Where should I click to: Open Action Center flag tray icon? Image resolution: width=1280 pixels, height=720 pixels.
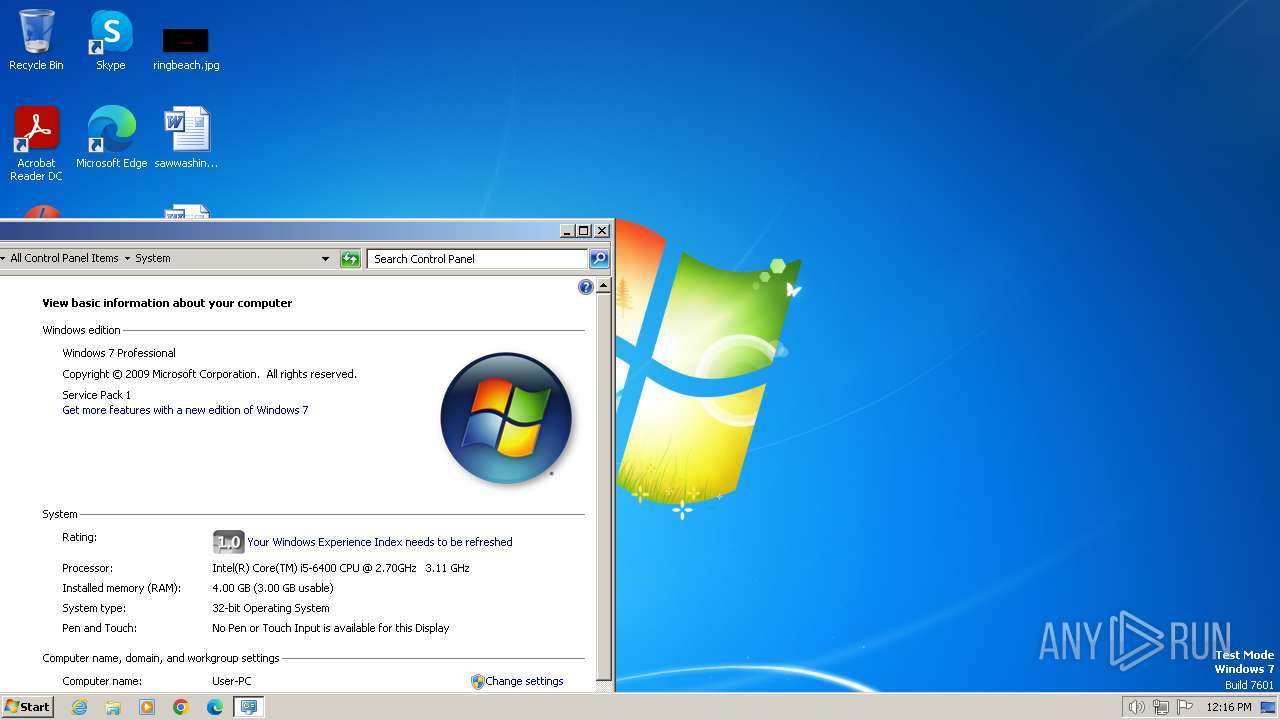[x=1185, y=707]
